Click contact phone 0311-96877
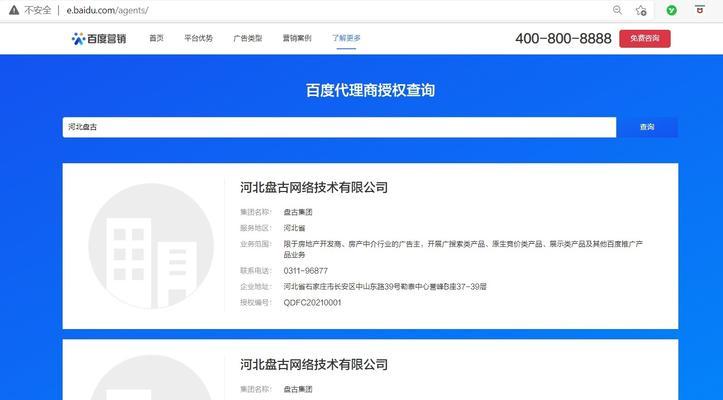 (306, 271)
